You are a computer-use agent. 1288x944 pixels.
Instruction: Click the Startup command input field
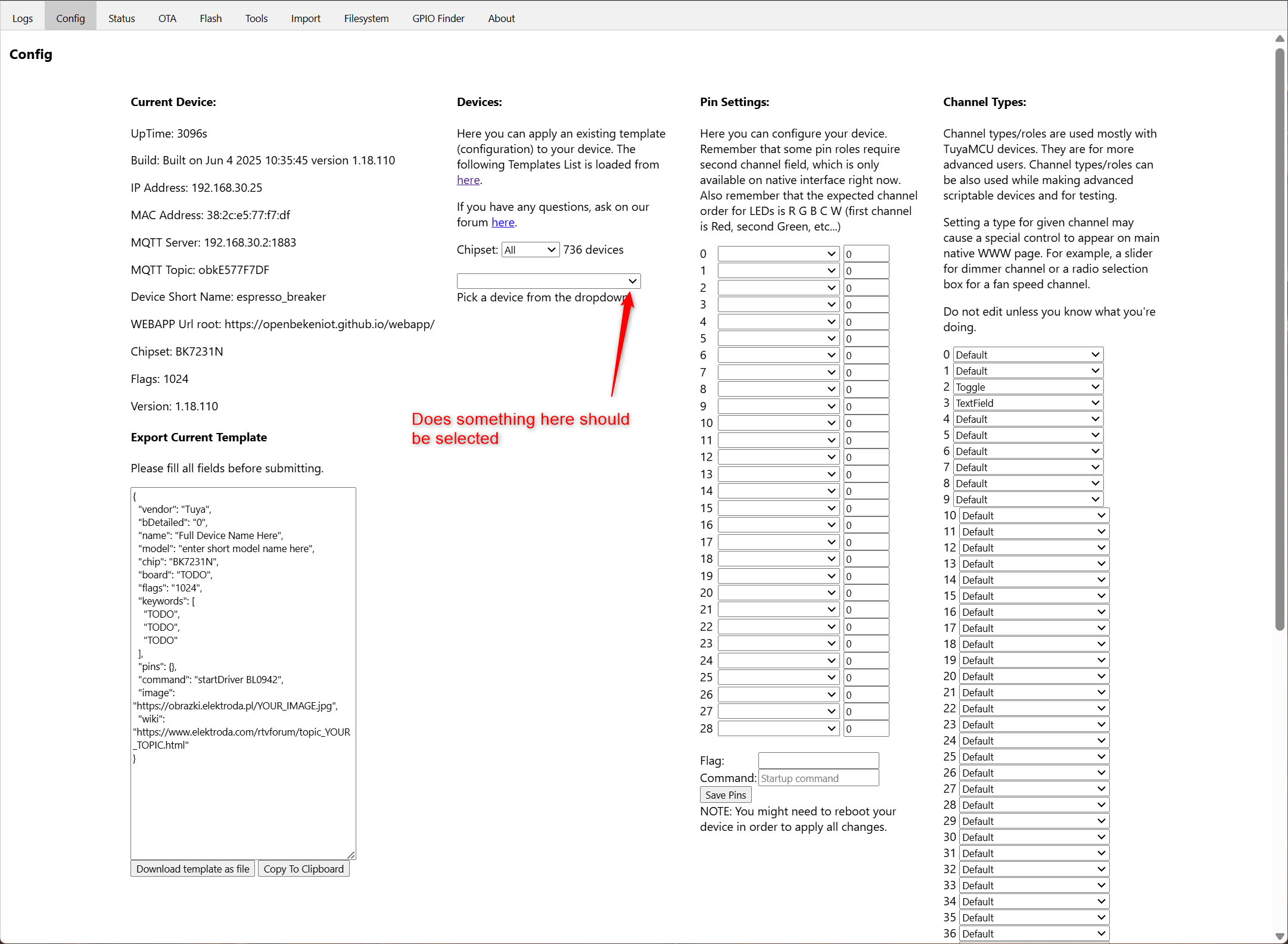pyautogui.click(x=819, y=778)
